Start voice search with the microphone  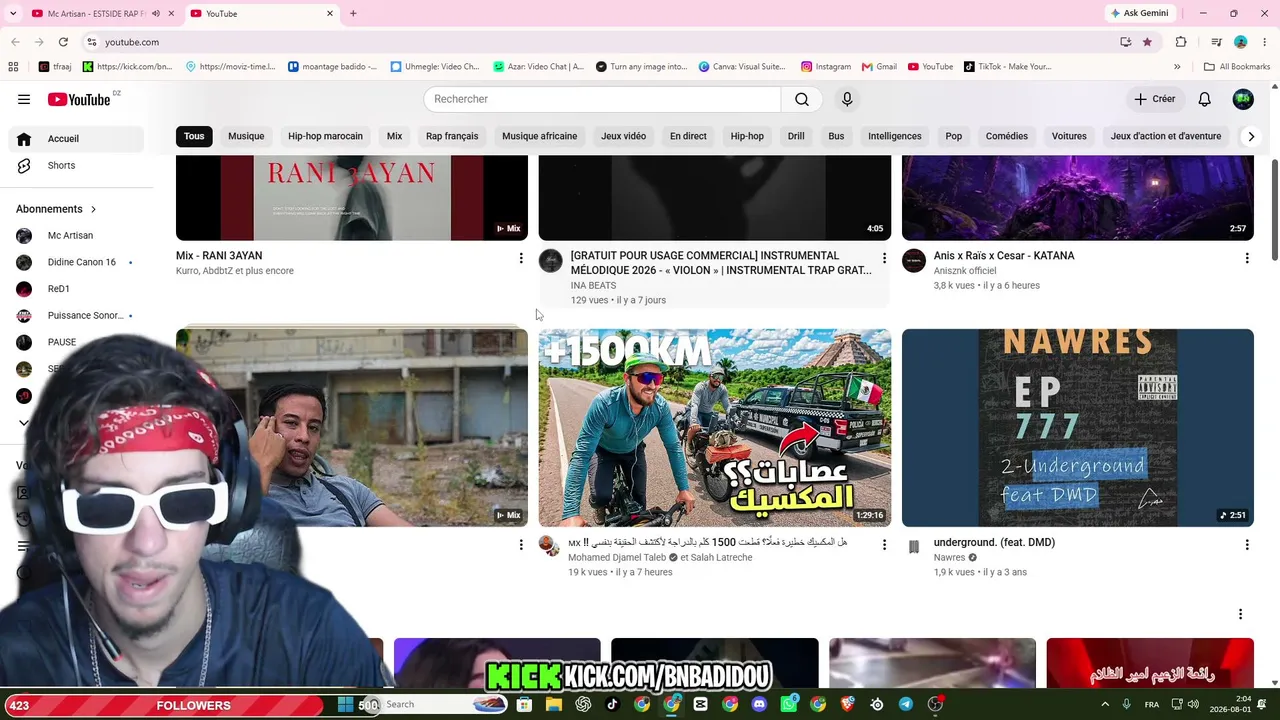point(847,99)
